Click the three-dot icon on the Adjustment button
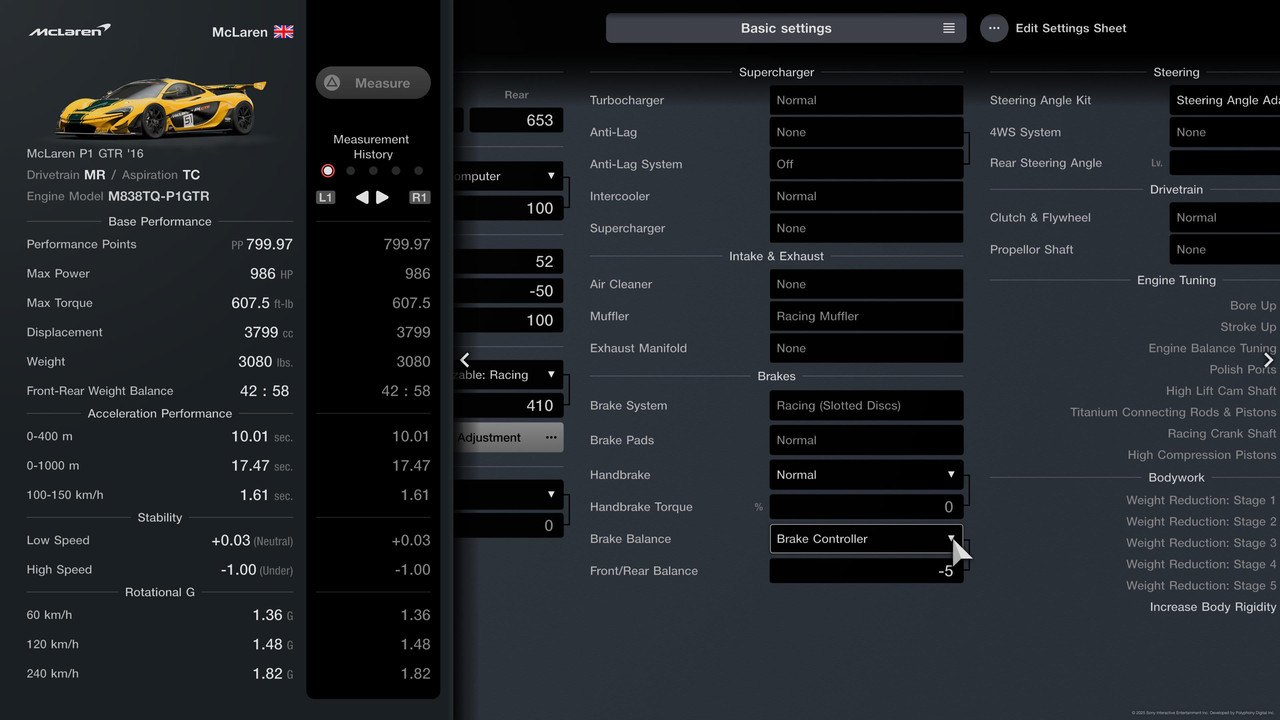 (x=551, y=437)
